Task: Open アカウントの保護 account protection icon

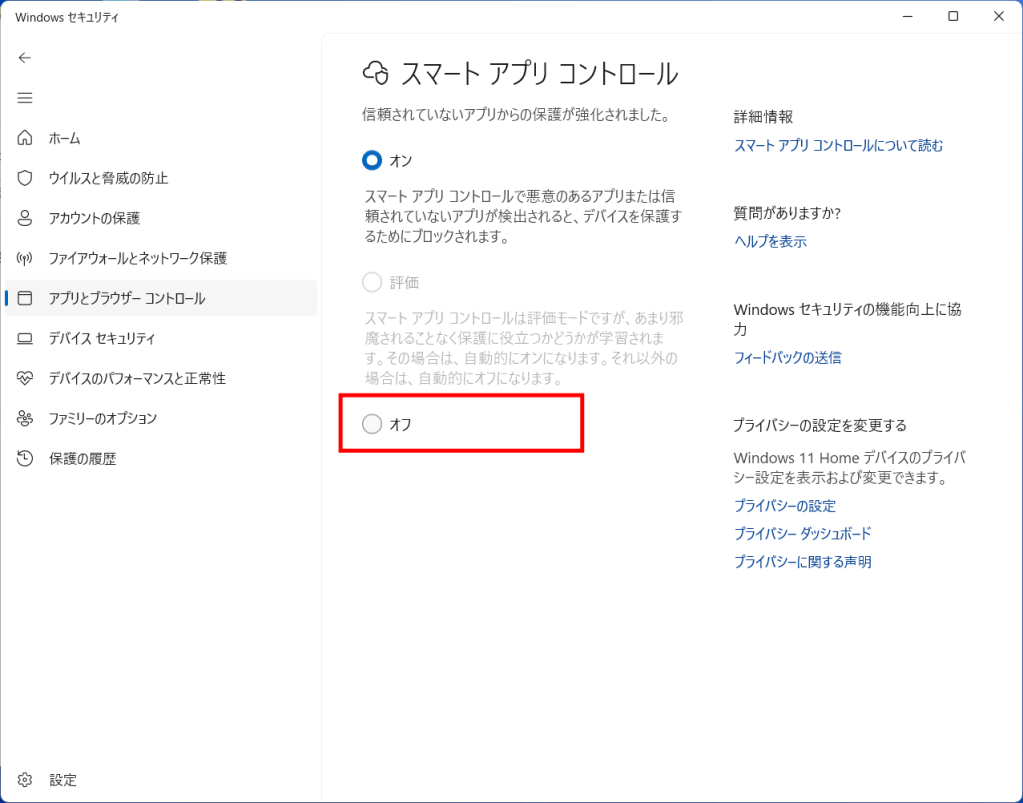Action: coord(25,218)
